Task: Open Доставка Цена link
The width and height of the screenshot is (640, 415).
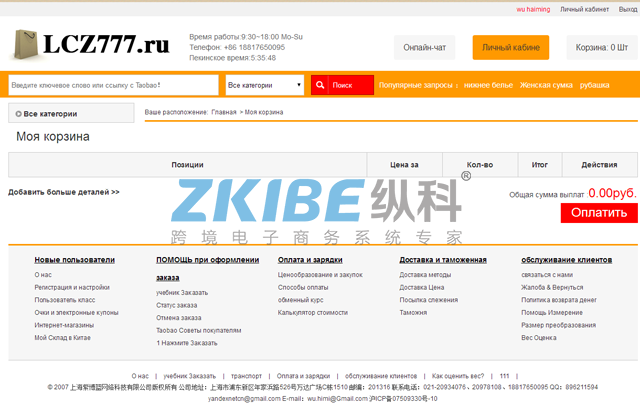Action: pos(422,287)
